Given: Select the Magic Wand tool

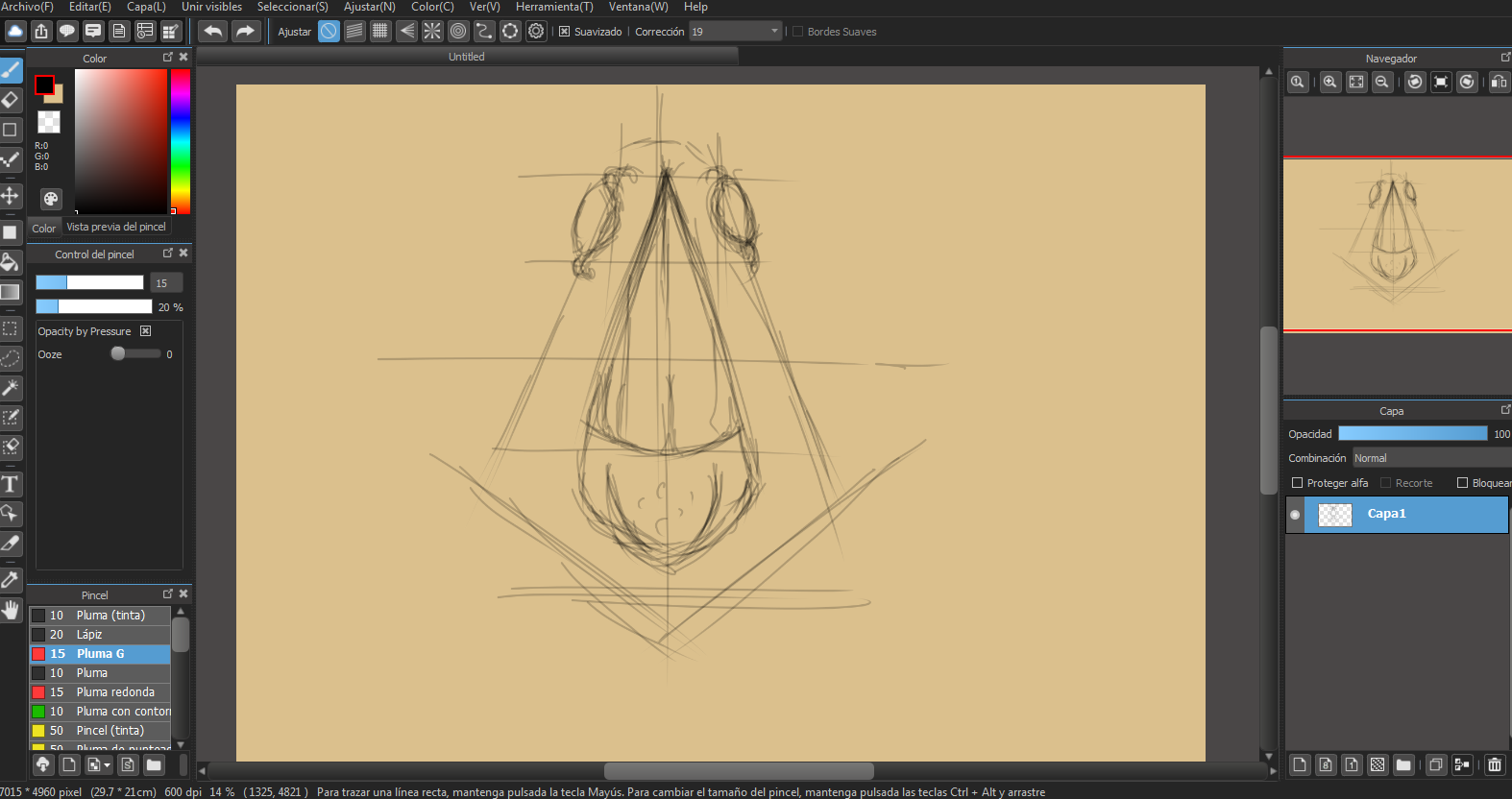Looking at the screenshot, I should [x=11, y=388].
